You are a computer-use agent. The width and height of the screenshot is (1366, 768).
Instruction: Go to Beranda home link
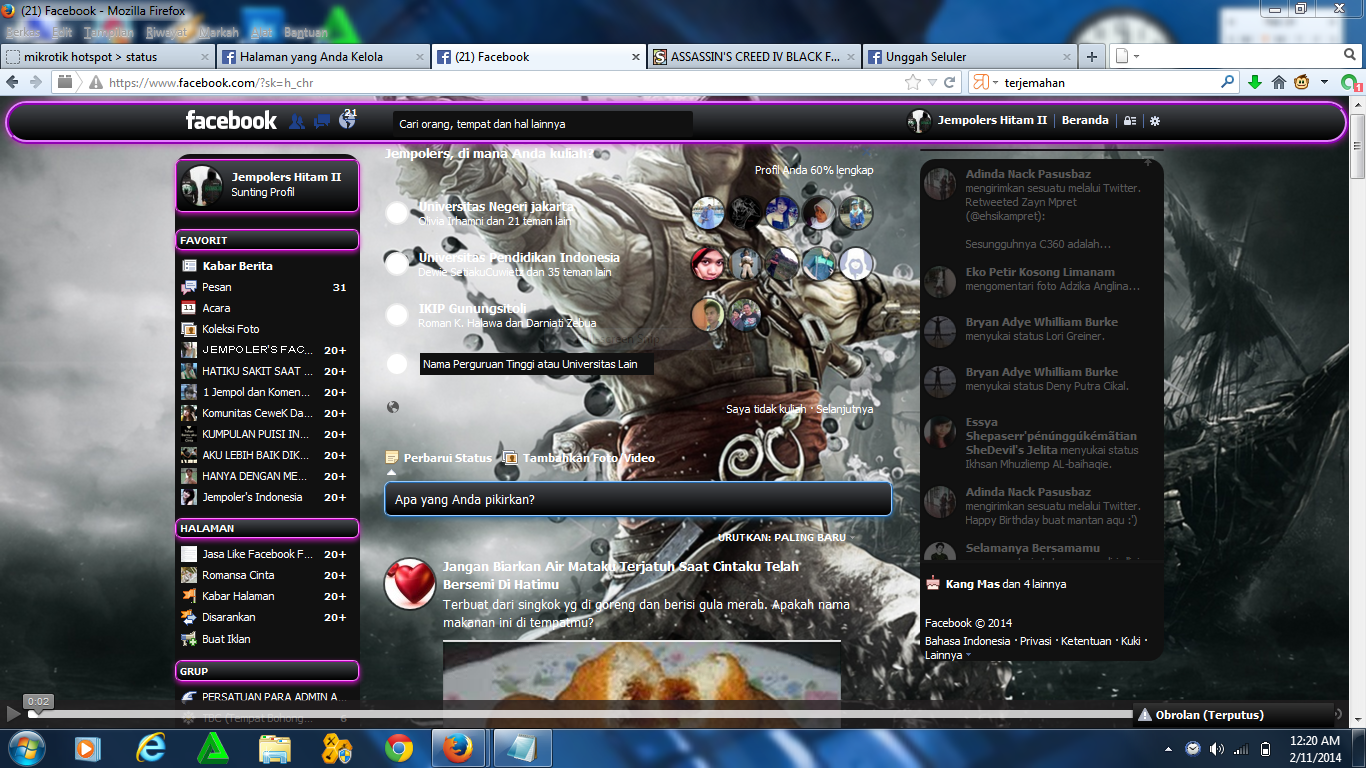coord(1085,120)
